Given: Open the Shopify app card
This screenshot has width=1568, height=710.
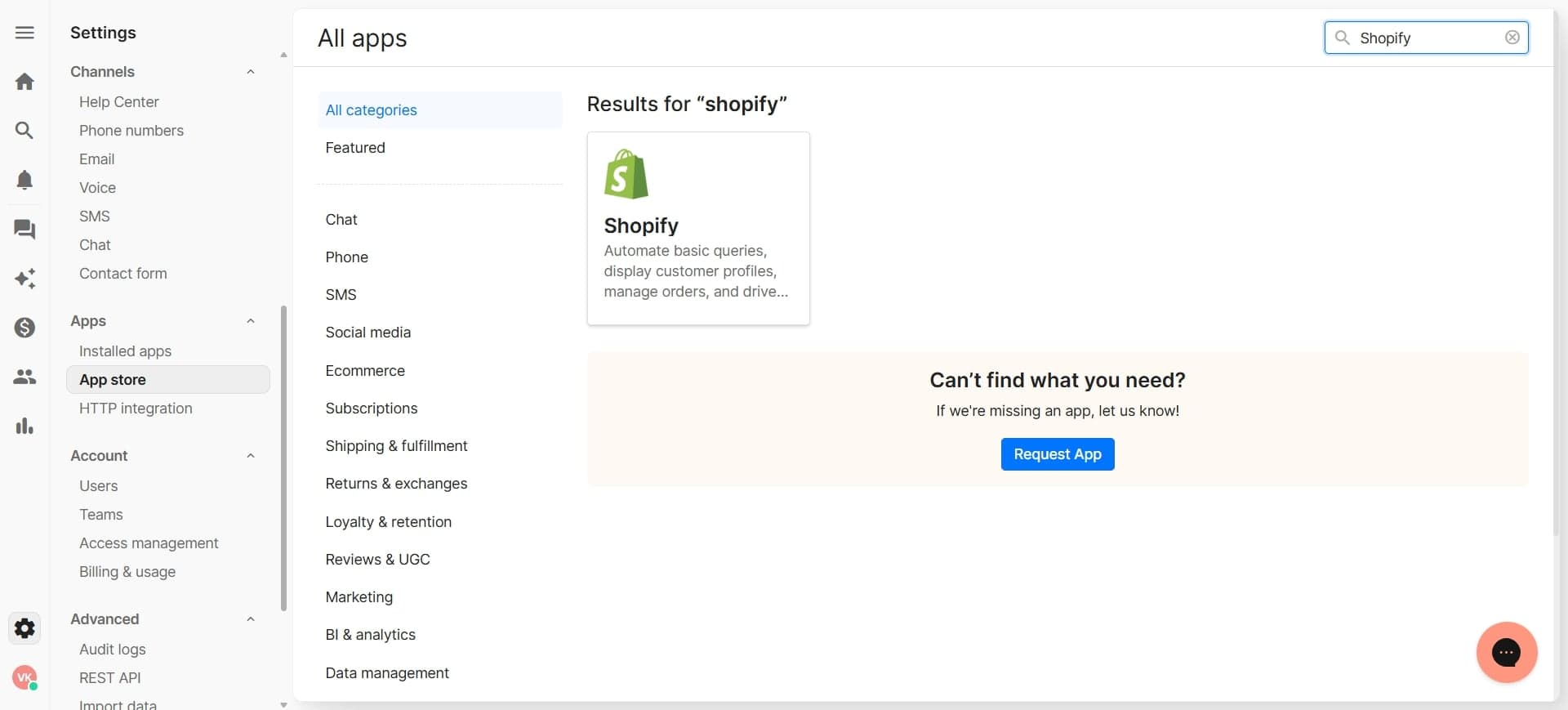Looking at the screenshot, I should 697,229.
